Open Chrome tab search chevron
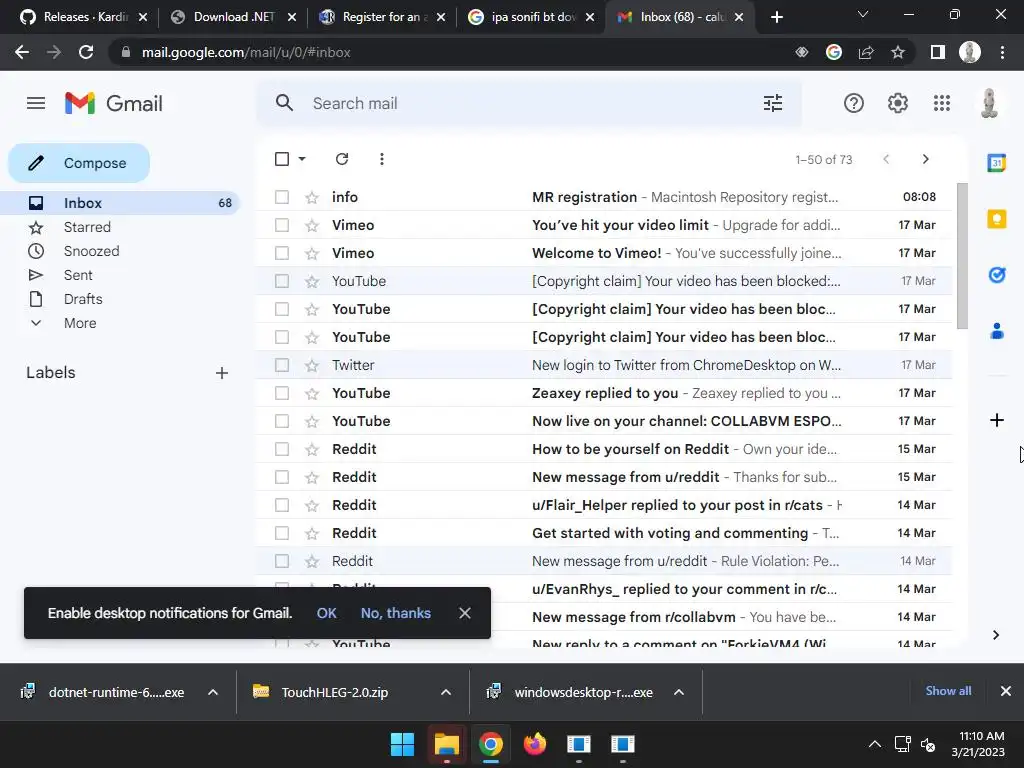This screenshot has height=768, width=1024. tap(863, 14)
